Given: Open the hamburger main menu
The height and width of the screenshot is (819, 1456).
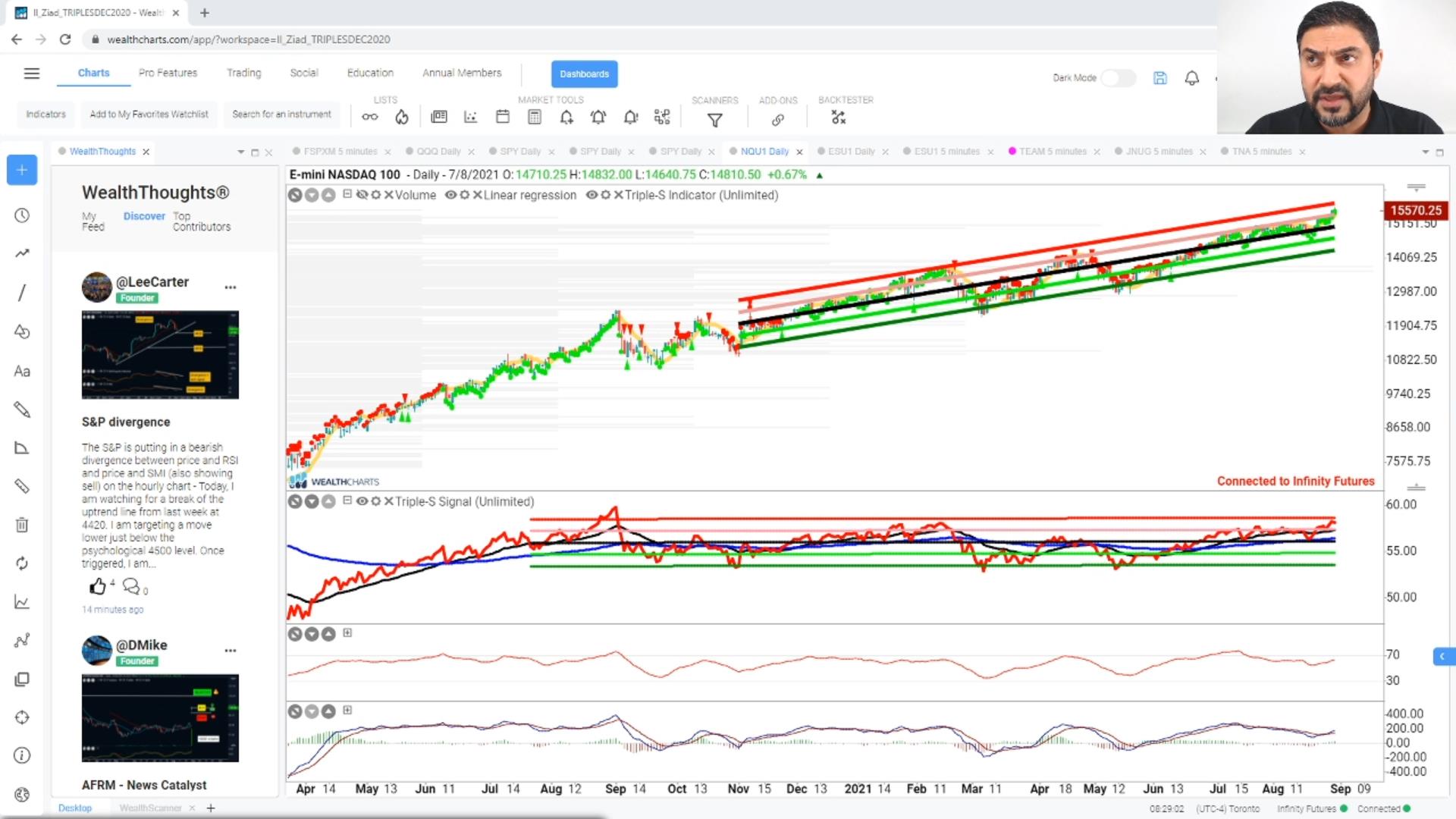Looking at the screenshot, I should pyautogui.click(x=31, y=73).
